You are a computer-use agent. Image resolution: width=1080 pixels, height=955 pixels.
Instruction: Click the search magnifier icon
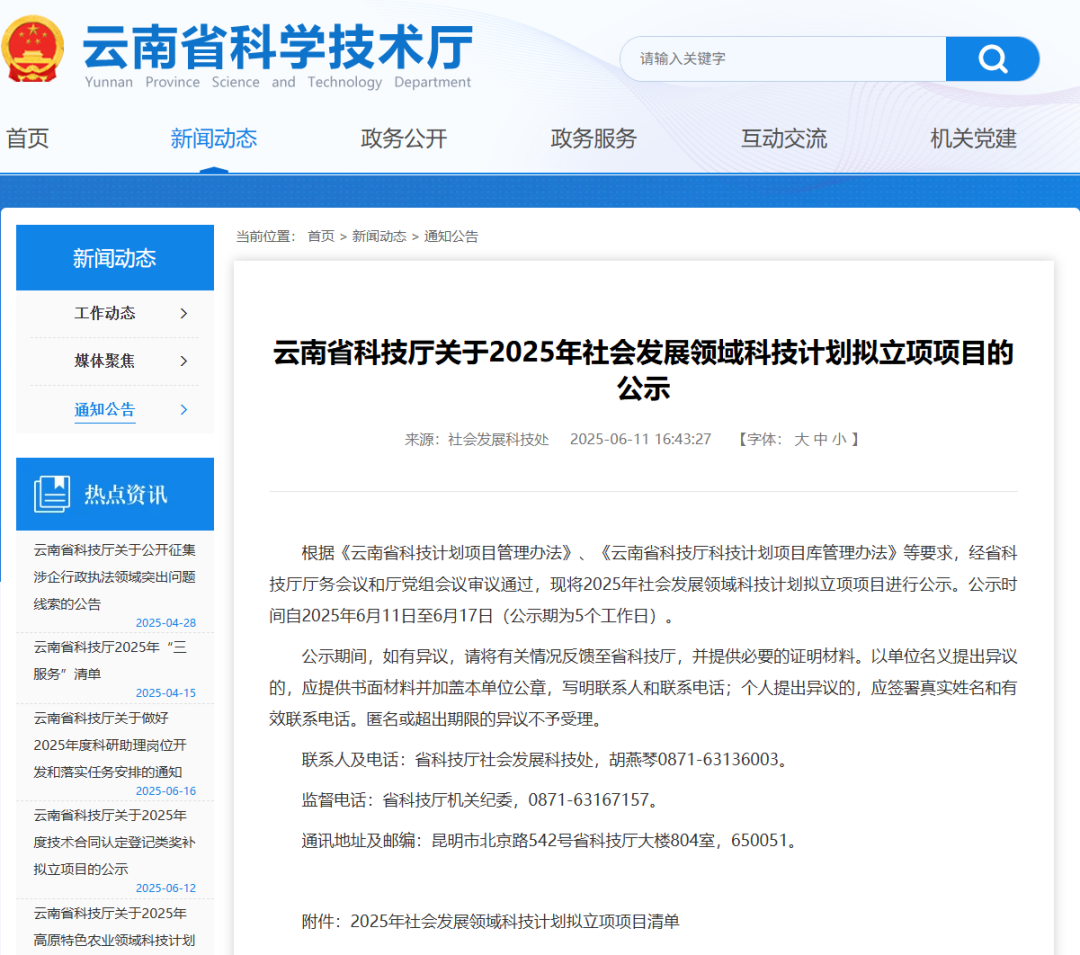[x=992, y=59]
